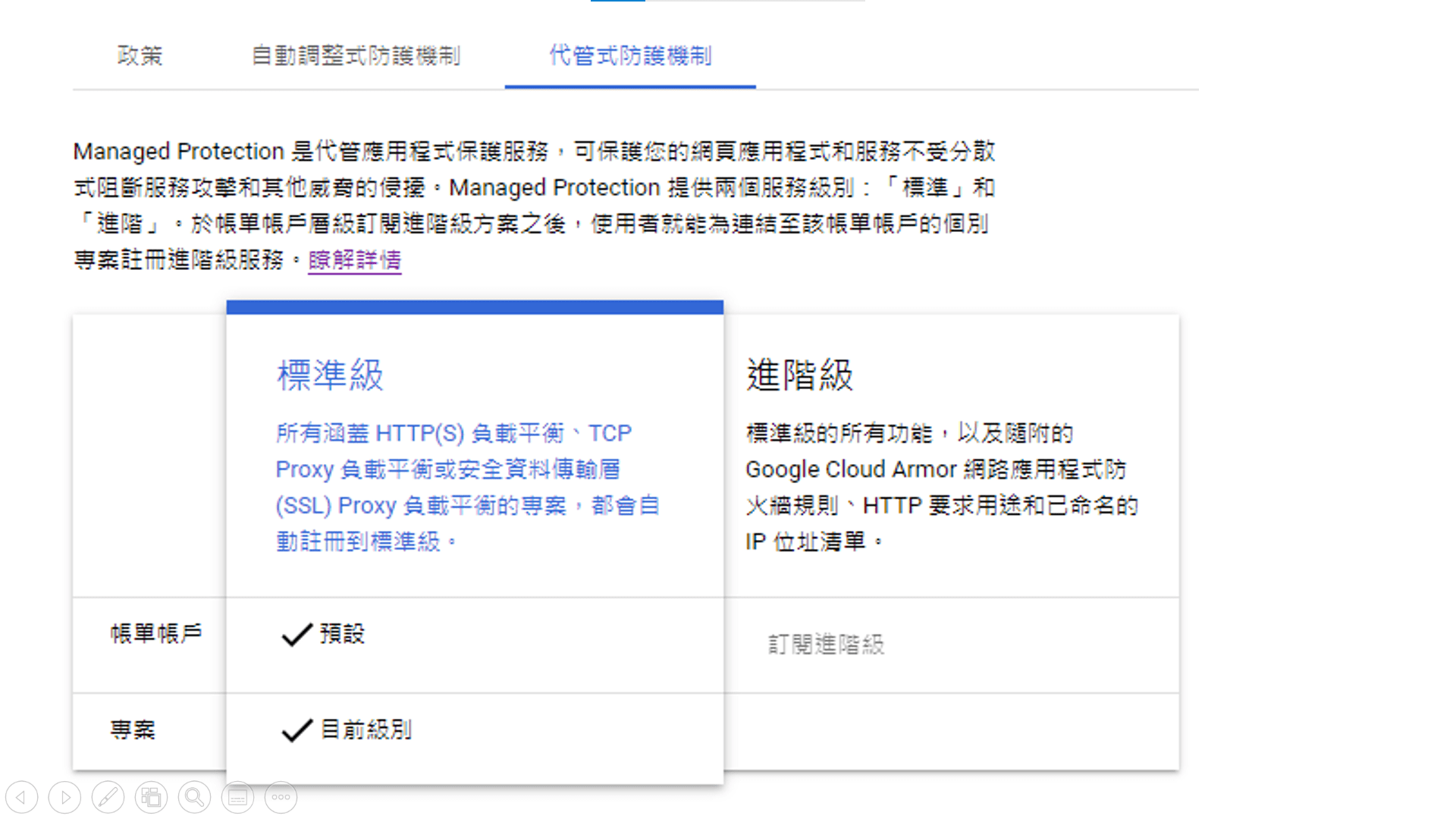Select the 代管式防護機制 tab
Image resolution: width=1456 pixels, height=819 pixels.
(x=629, y=57)
